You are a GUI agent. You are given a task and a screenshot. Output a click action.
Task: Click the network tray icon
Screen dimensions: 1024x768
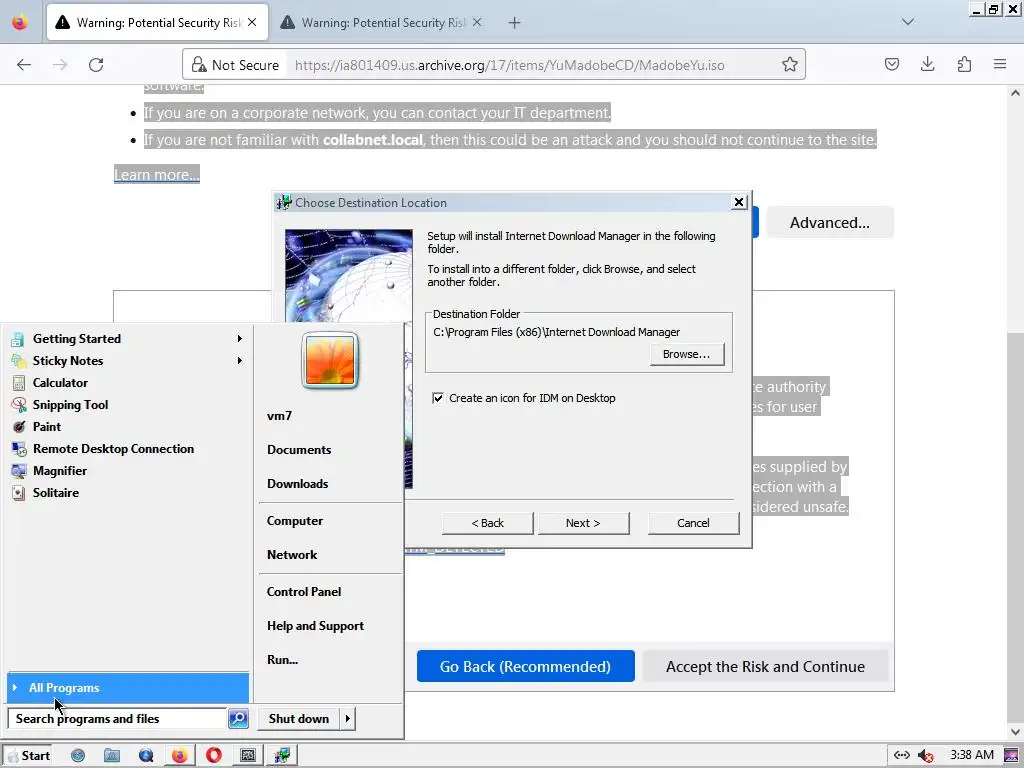click(x=902, y=755)
